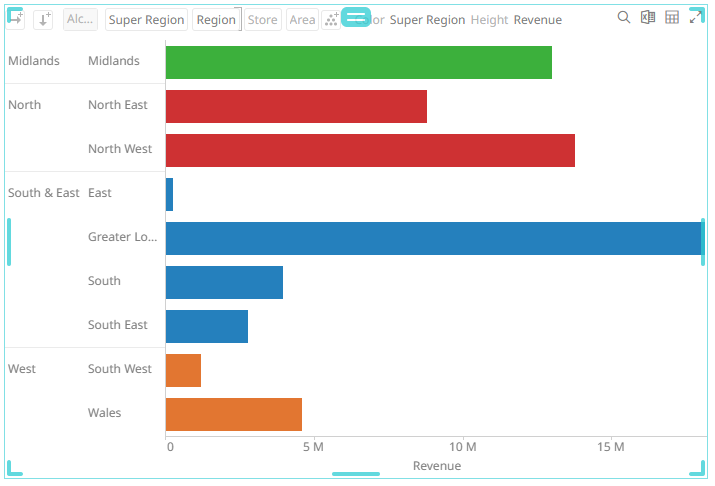Click the Alc... breakdown pill
This screenshot has width=715, height=486.
(x=80, y=20)
